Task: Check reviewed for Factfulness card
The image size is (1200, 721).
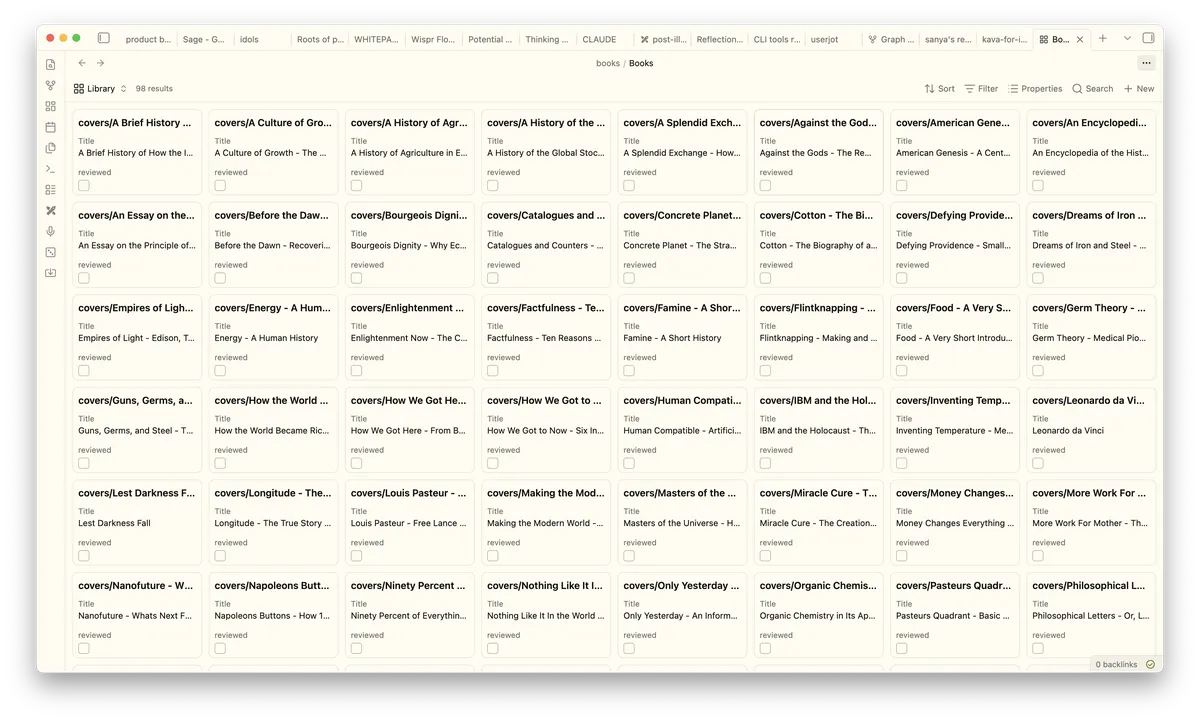Action: click(x=492, y=370)
